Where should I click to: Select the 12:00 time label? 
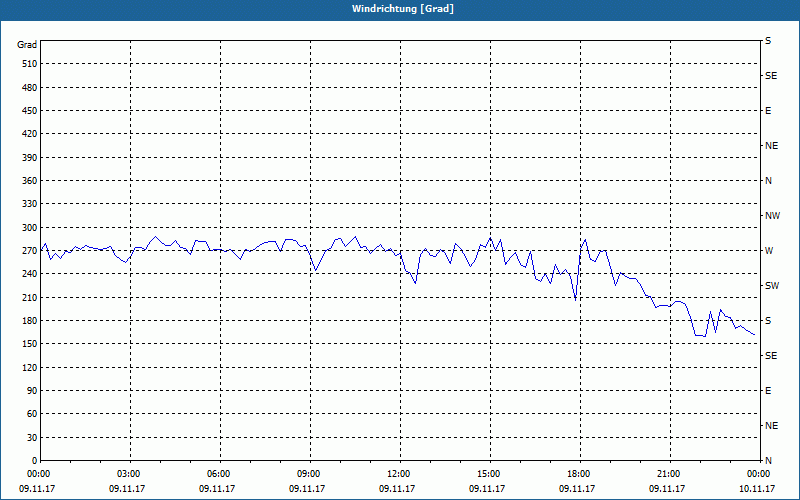click(x=400, y=474)
